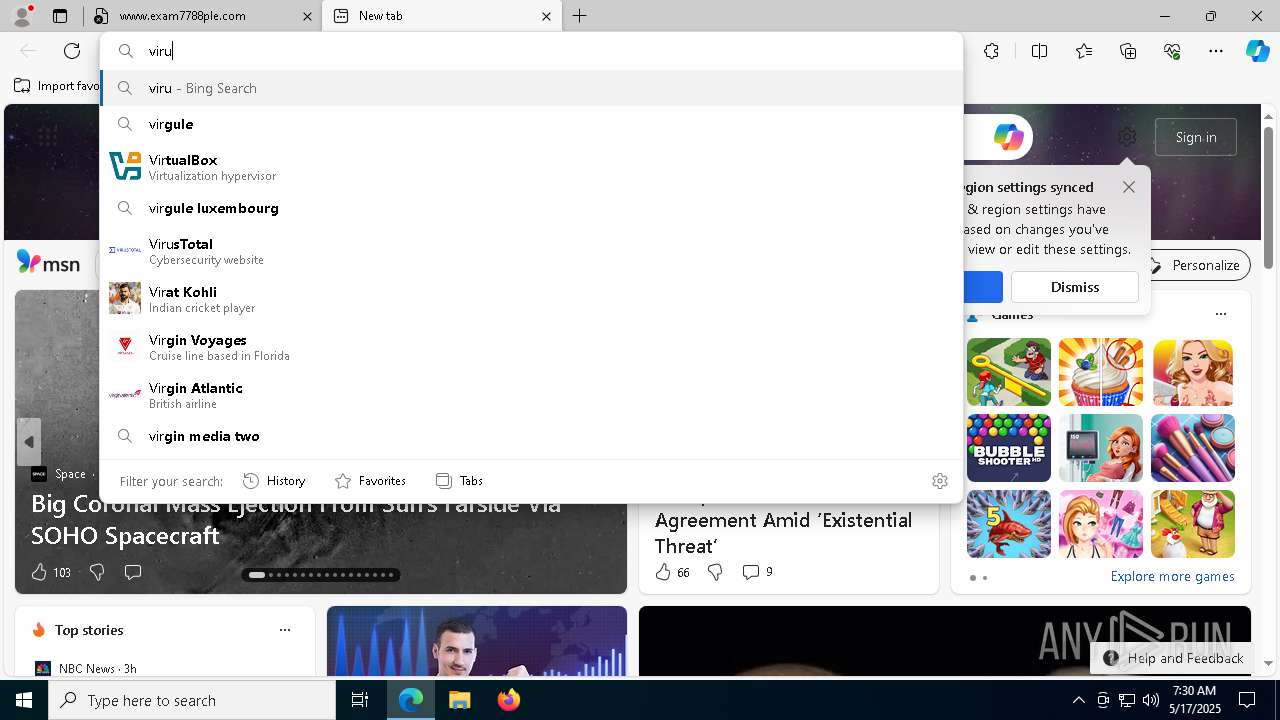This screenshot has height=720, width=1280.
Task: Open tab actions menu icon
Action: (60, 16)
